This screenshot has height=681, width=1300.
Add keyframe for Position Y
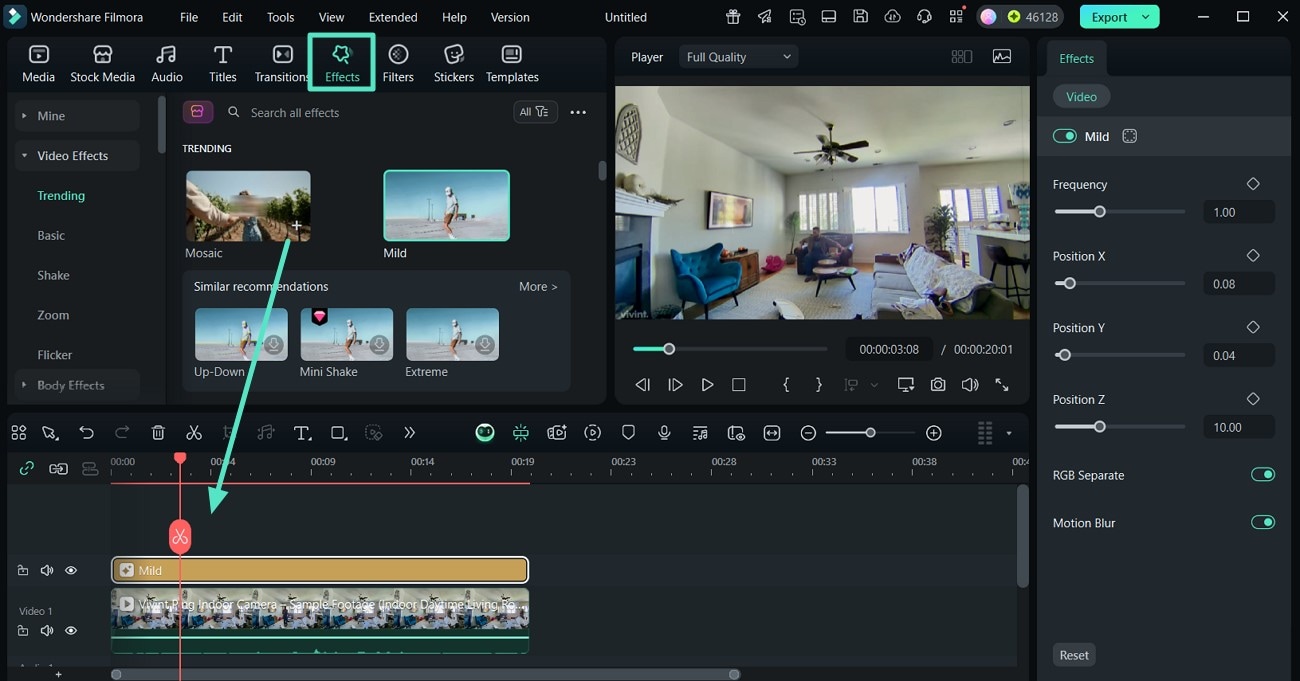pyautogui.click(x=1253, y=327)
